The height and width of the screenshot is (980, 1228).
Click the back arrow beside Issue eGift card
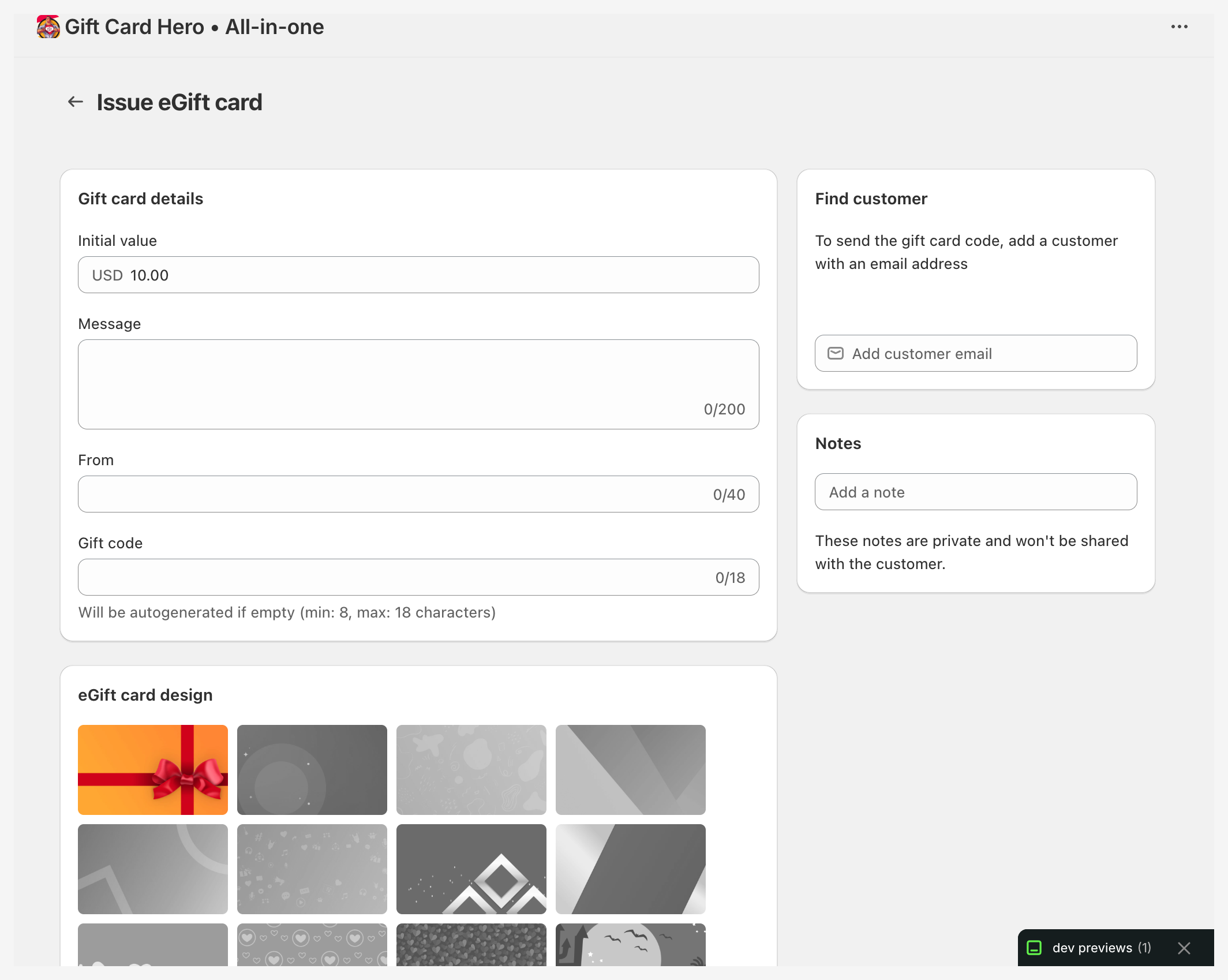coord(76,102)
